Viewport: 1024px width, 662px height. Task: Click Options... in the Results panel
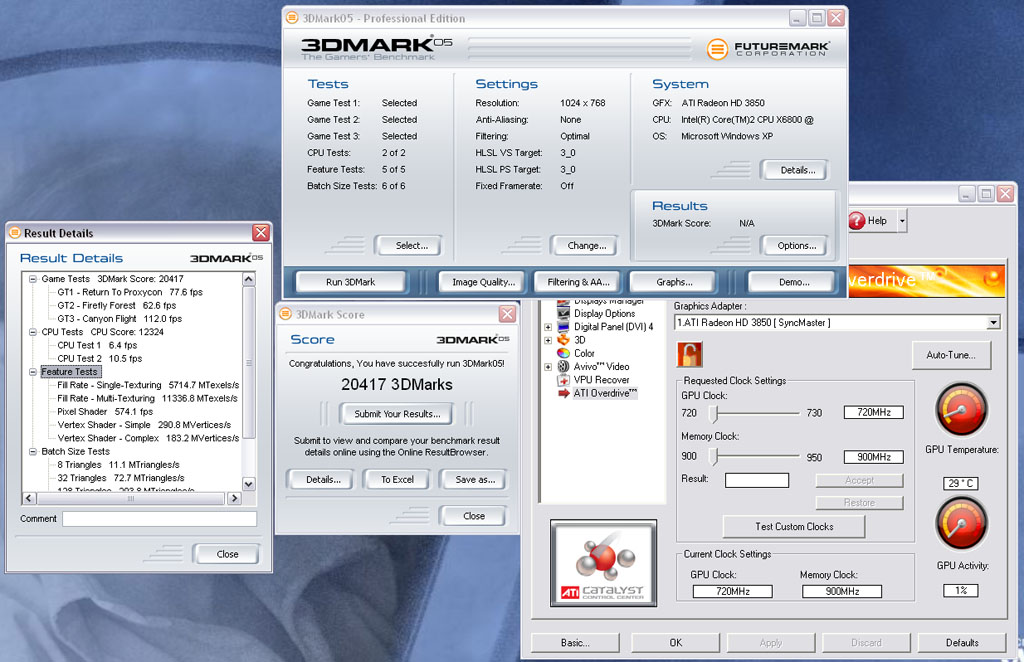[796, 245]
